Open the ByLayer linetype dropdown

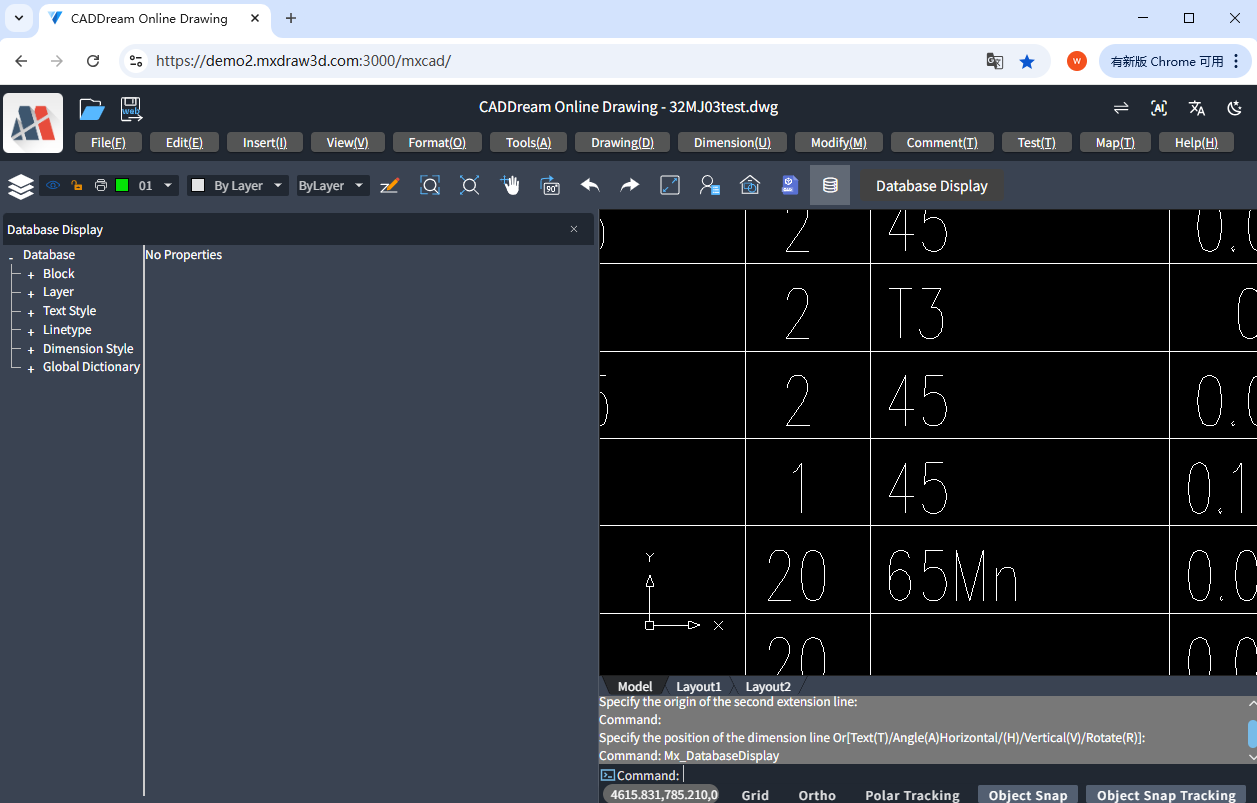pos(333,185)
